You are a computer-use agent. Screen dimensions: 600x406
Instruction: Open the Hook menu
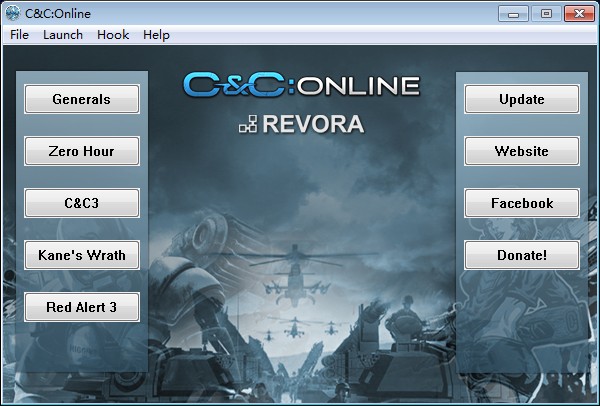[x=113, y=35]
